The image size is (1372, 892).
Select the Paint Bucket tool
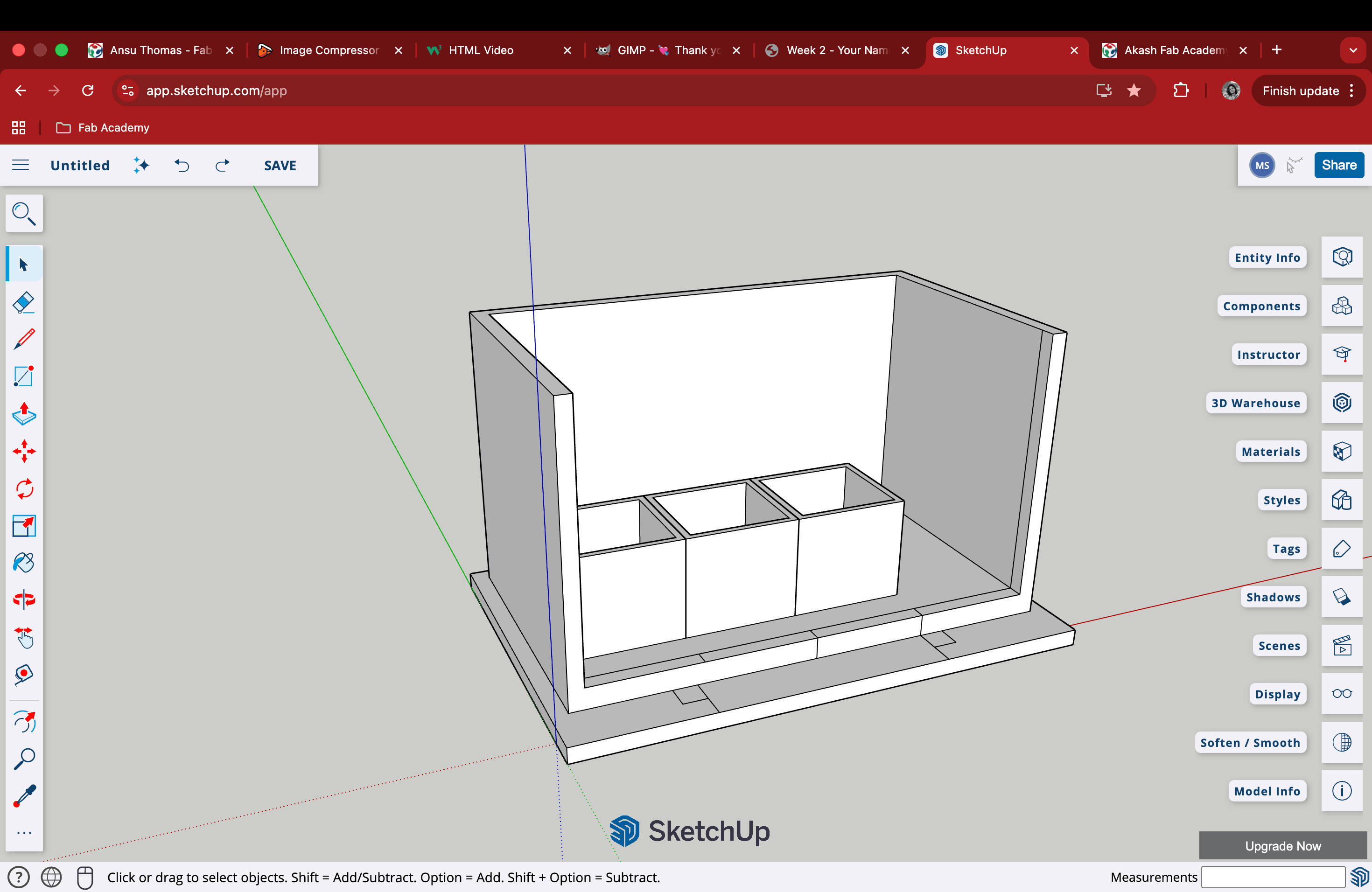point(24,562)
